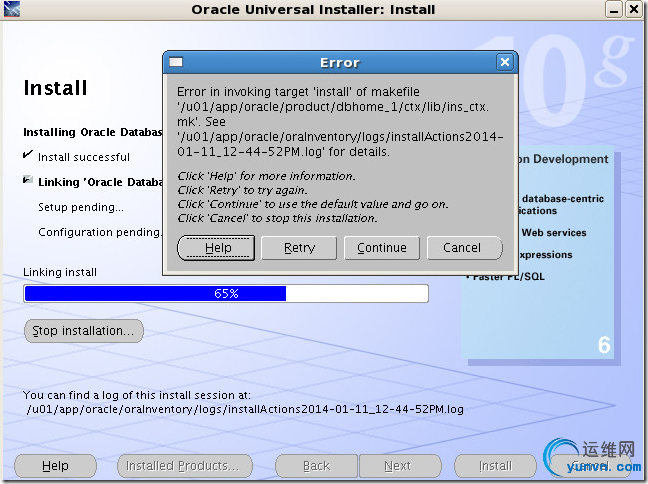Click the Error dialog title bar
The image size is (648, 484).
(x=340, y=62)
